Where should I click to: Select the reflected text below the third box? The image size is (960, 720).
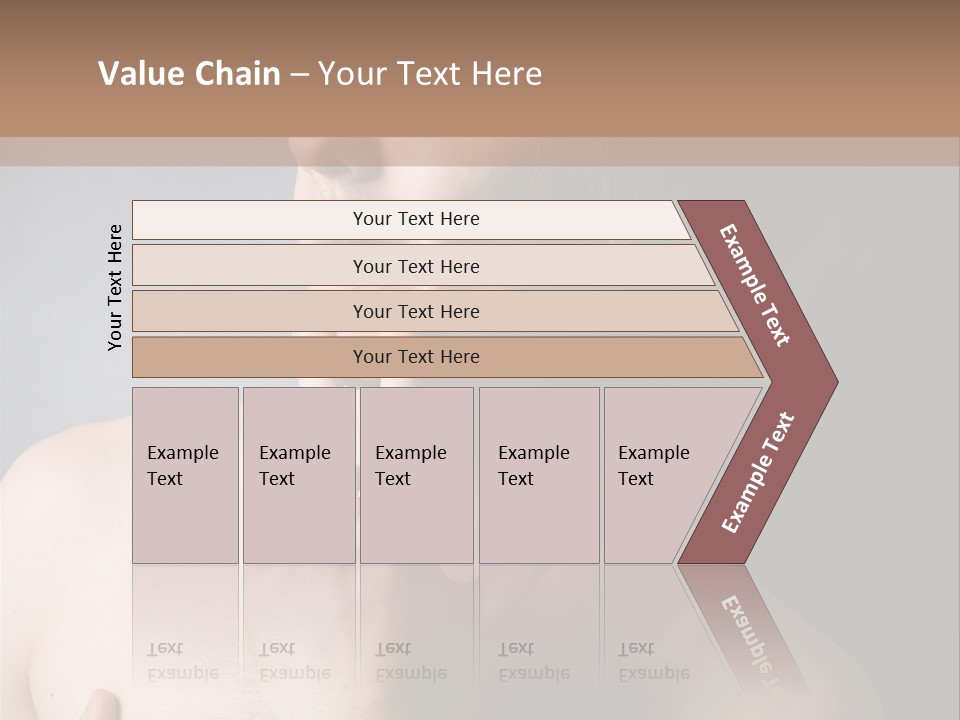point(410,661)
